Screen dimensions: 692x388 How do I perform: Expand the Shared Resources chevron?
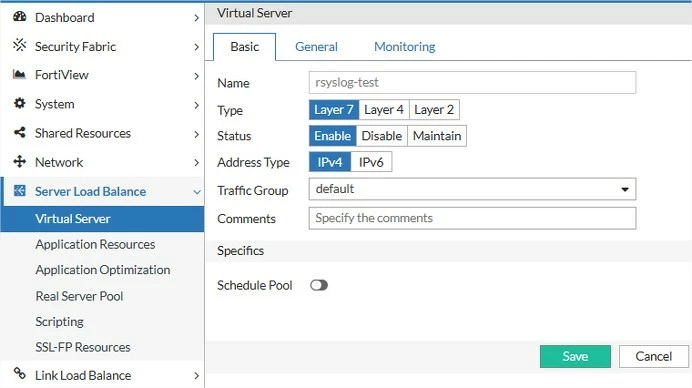[196, 134]
